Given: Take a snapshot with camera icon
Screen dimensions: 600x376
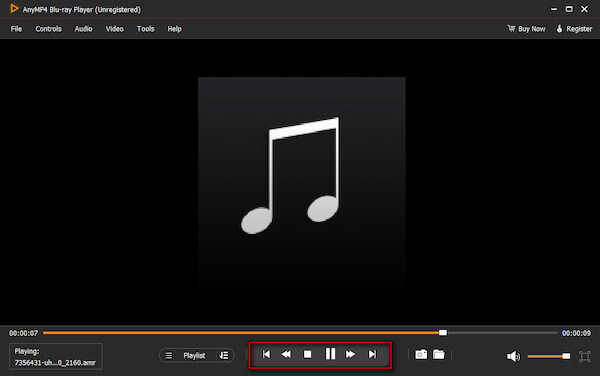Looking at the screenshot, I should 421,355.
